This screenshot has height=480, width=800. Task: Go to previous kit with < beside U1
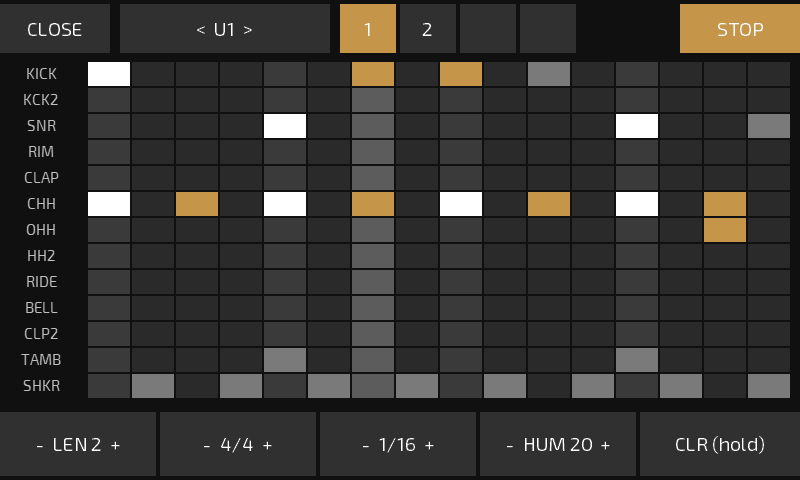coord(201,30)
